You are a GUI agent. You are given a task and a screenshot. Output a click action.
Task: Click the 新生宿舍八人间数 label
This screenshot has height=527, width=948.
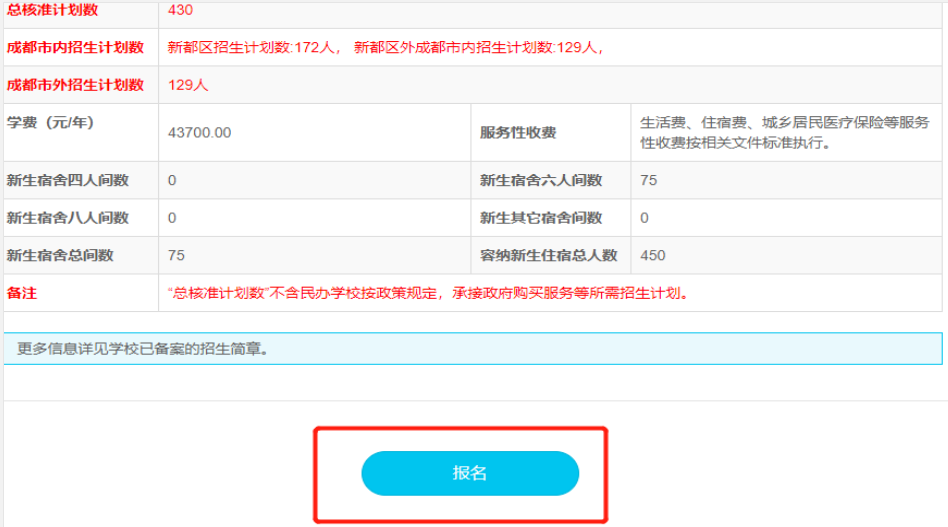tap(68, 218)
